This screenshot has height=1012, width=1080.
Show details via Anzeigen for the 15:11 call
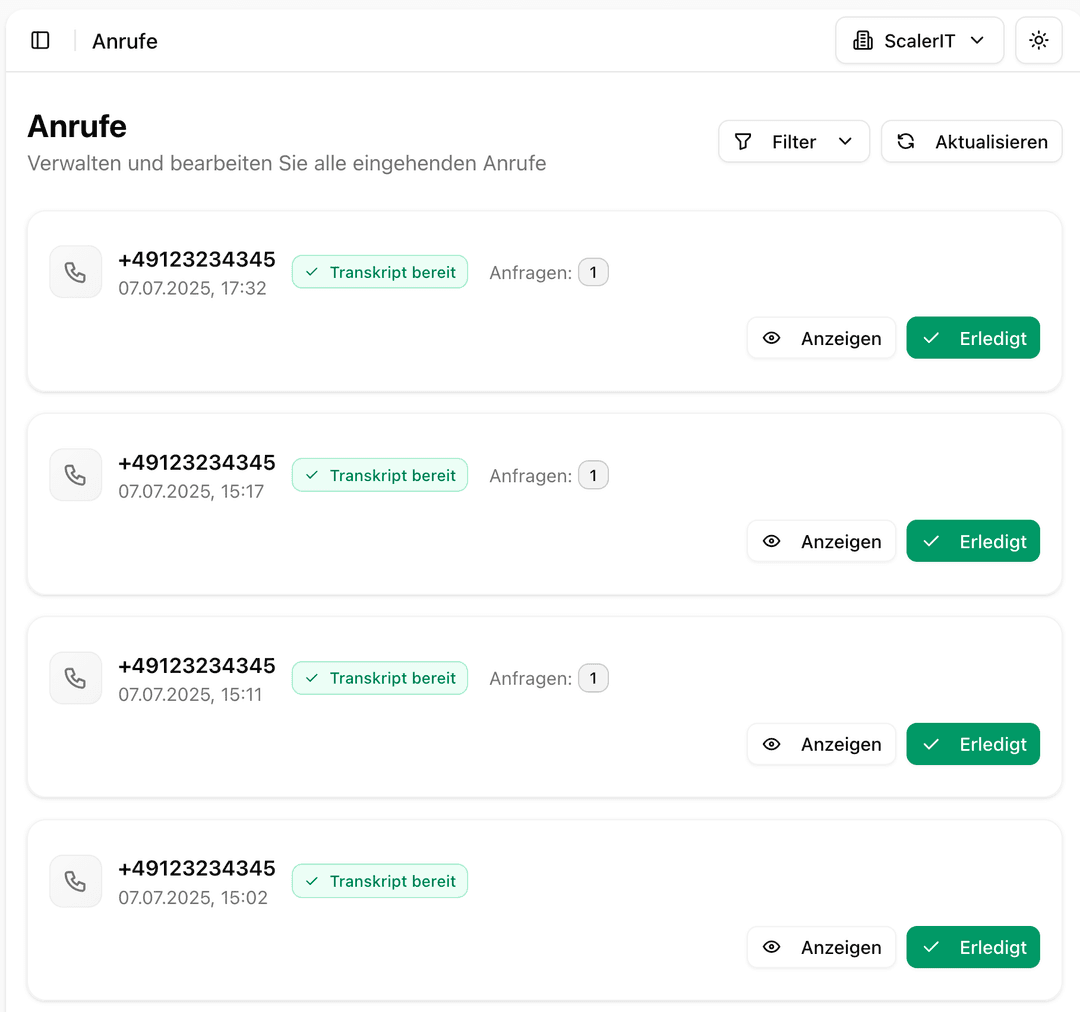pos(821,744)
